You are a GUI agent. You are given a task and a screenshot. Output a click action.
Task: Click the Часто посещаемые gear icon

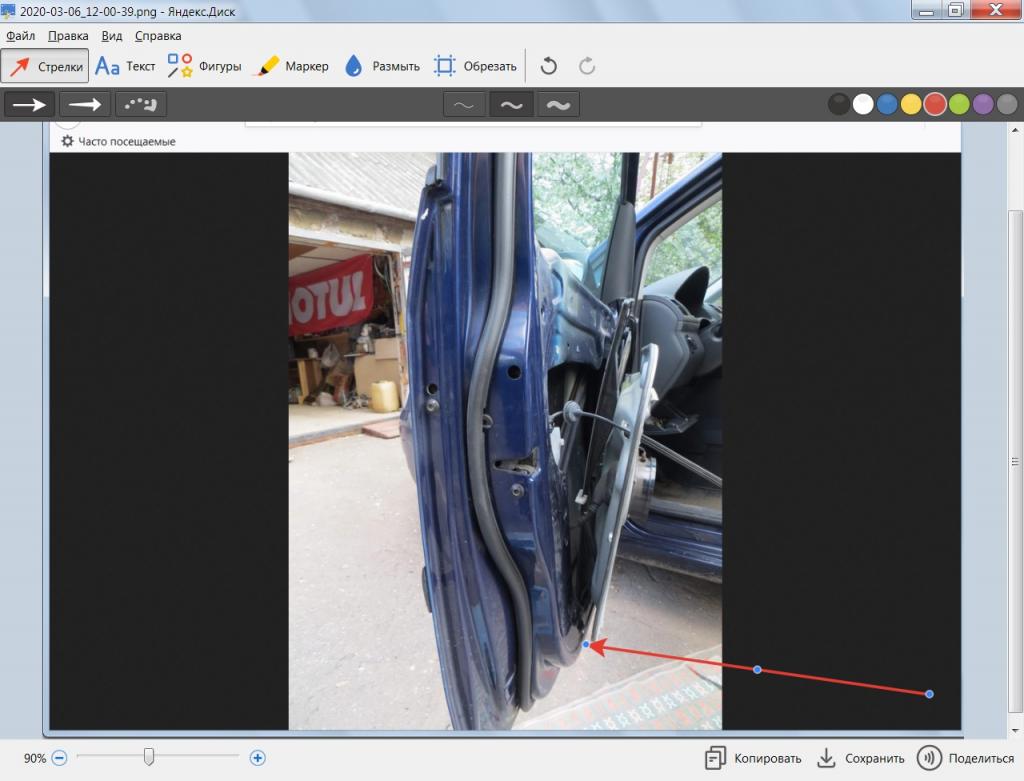(67, 141)
